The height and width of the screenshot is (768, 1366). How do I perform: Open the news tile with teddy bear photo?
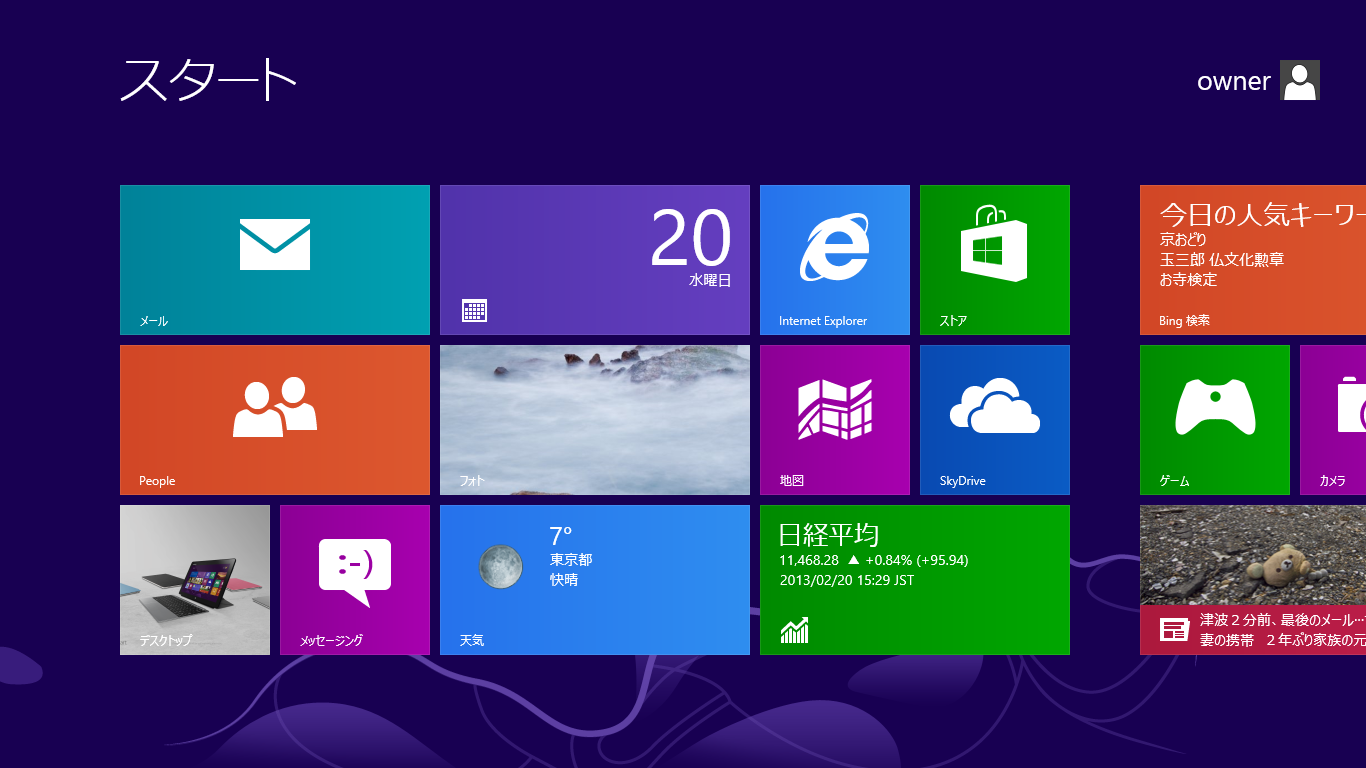(1253, 580)
